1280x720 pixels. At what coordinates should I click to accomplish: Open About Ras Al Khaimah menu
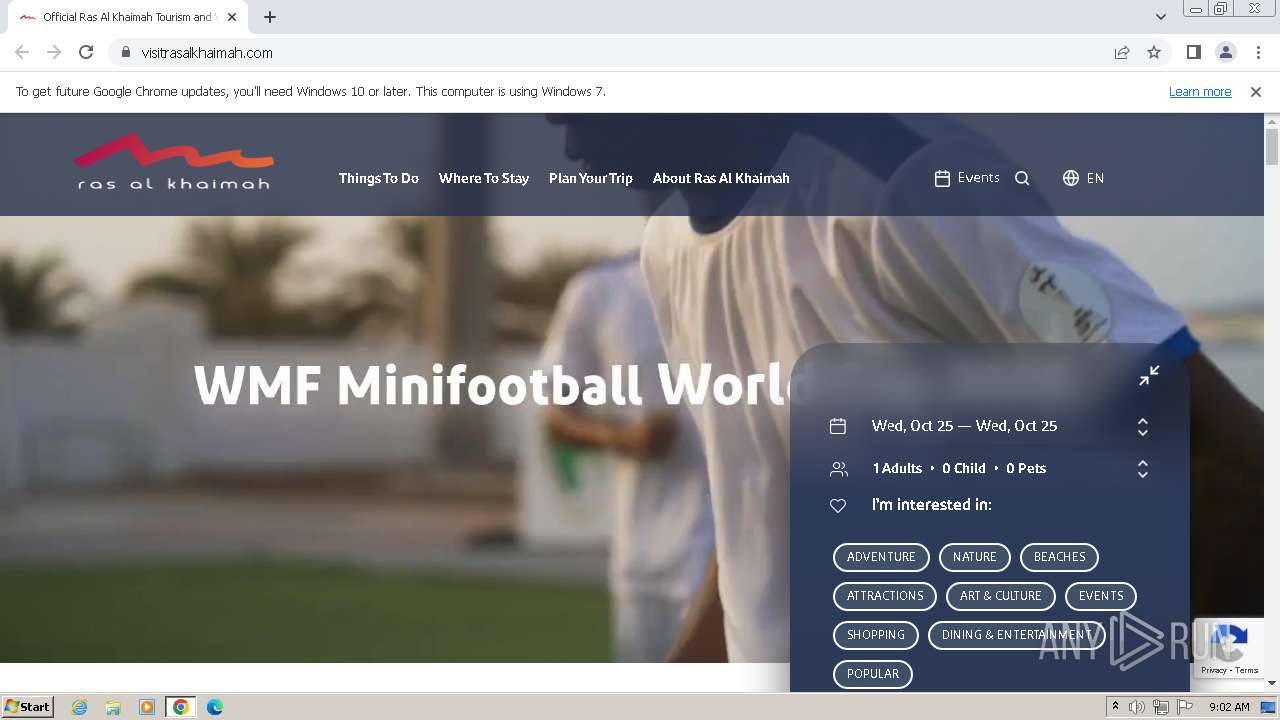[x=721, y=178]
